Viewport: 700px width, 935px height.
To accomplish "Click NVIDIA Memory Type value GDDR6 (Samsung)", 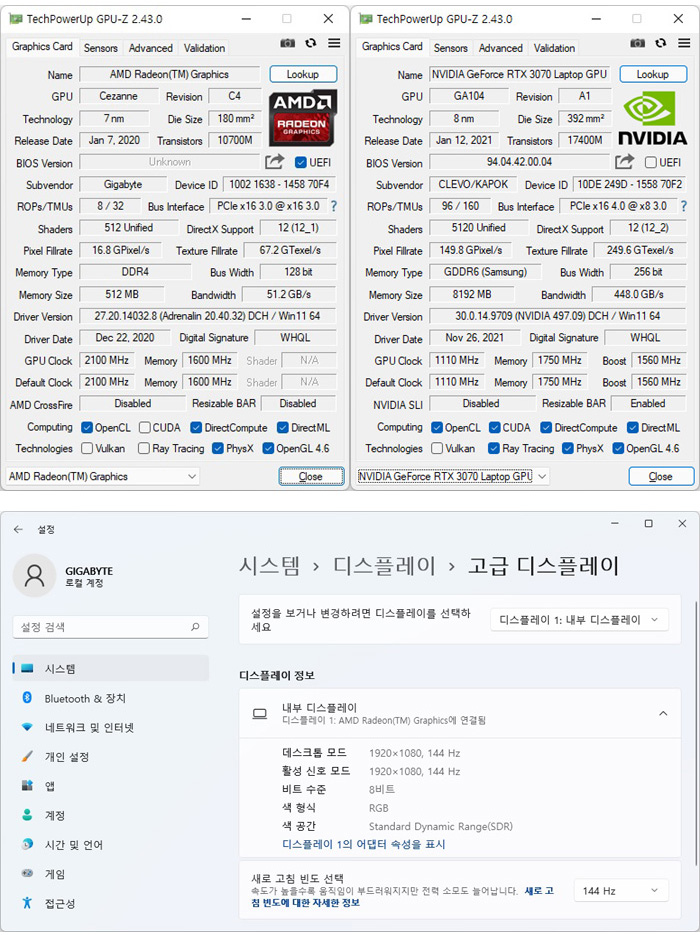I will pos(485,272).
